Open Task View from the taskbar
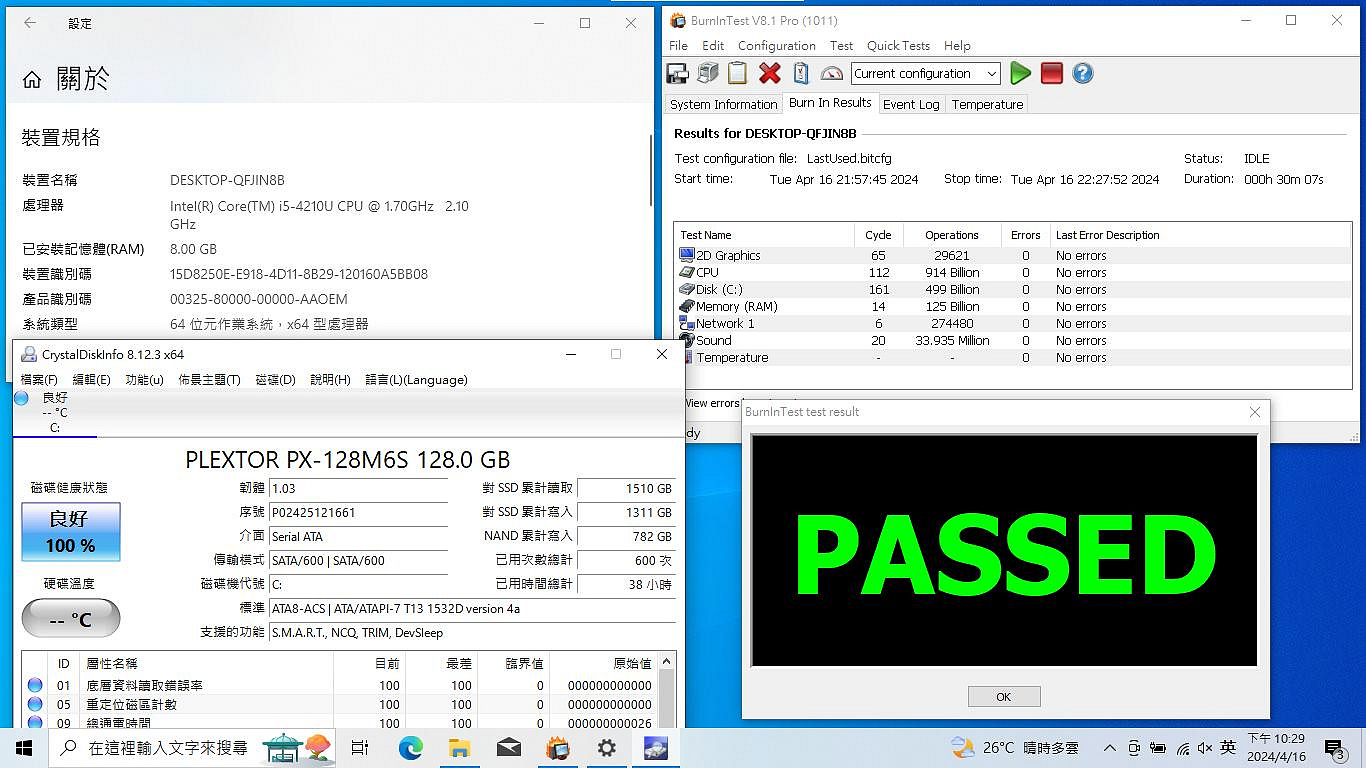Viewport: 1366px width, 768px height. 361,748
